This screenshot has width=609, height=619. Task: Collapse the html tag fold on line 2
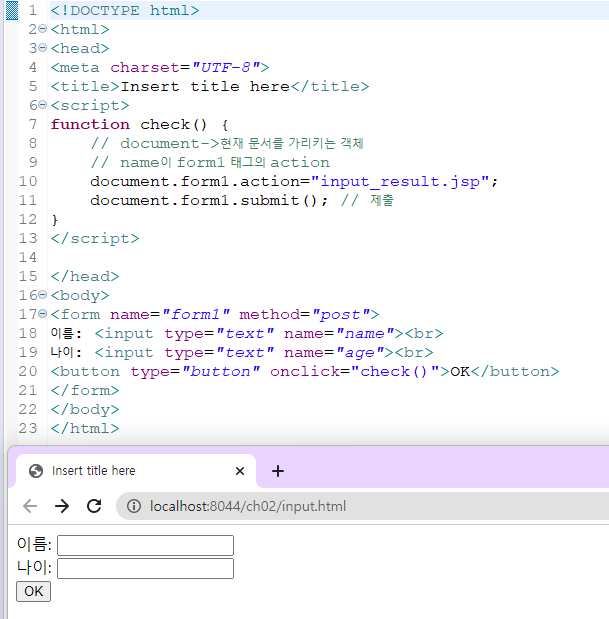click(x=43, y=29)
